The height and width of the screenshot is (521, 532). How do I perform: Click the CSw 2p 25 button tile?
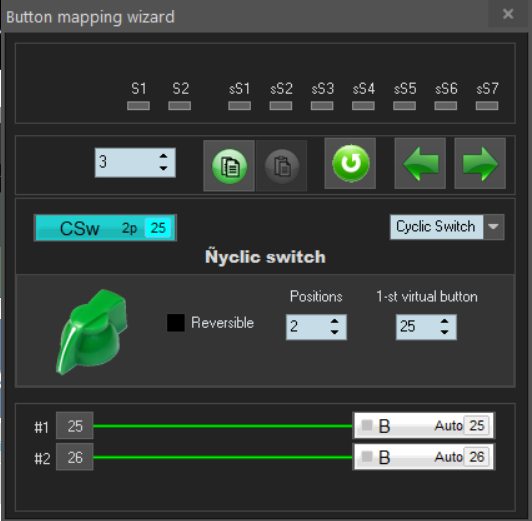click(x=105, y=228)
